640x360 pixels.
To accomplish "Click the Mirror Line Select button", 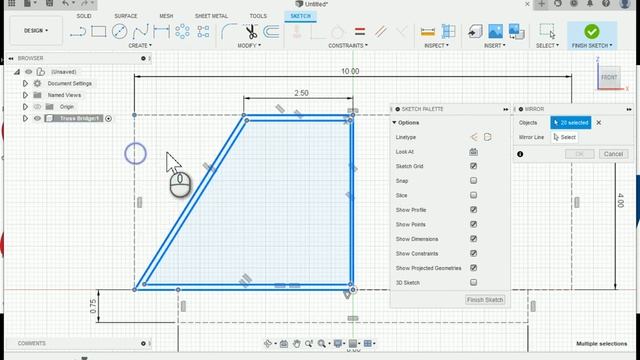I will coord(565,137).
